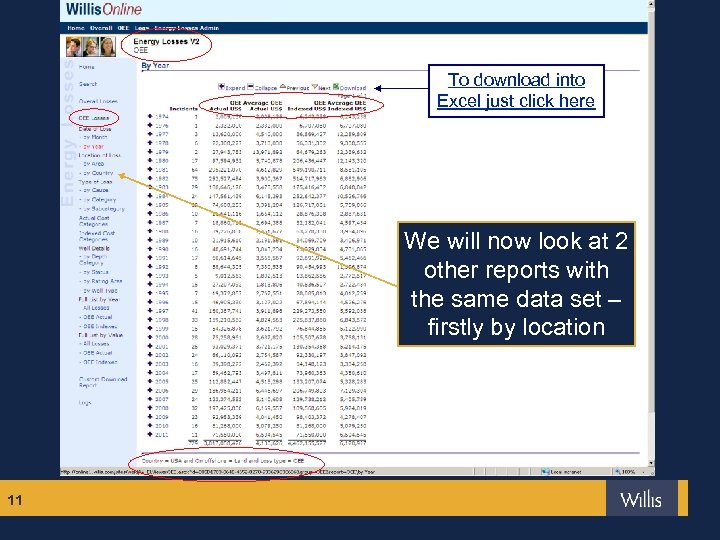Open Overall in the top navigation bar
Screen dimensions: 720x540
point(101,28)
